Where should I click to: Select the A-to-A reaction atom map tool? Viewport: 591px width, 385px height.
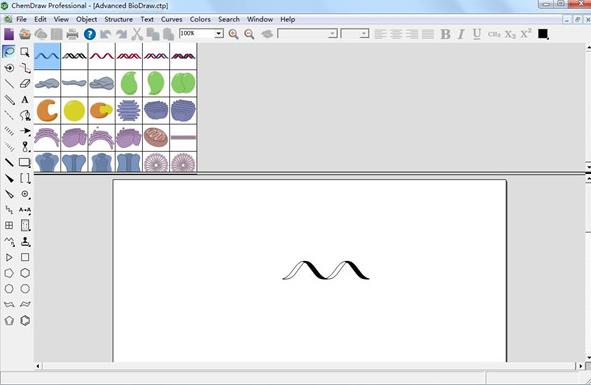(25, 210)
